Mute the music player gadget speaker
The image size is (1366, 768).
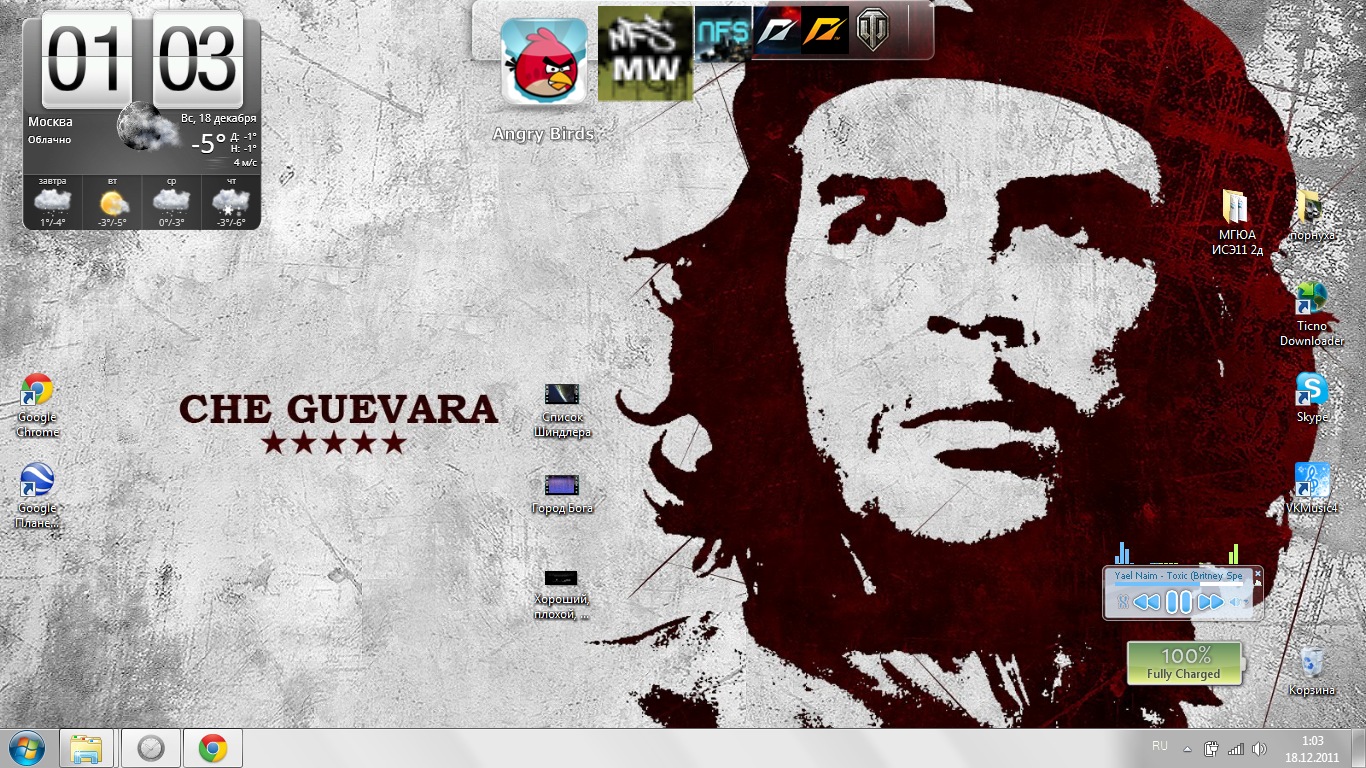point(1236,602)
